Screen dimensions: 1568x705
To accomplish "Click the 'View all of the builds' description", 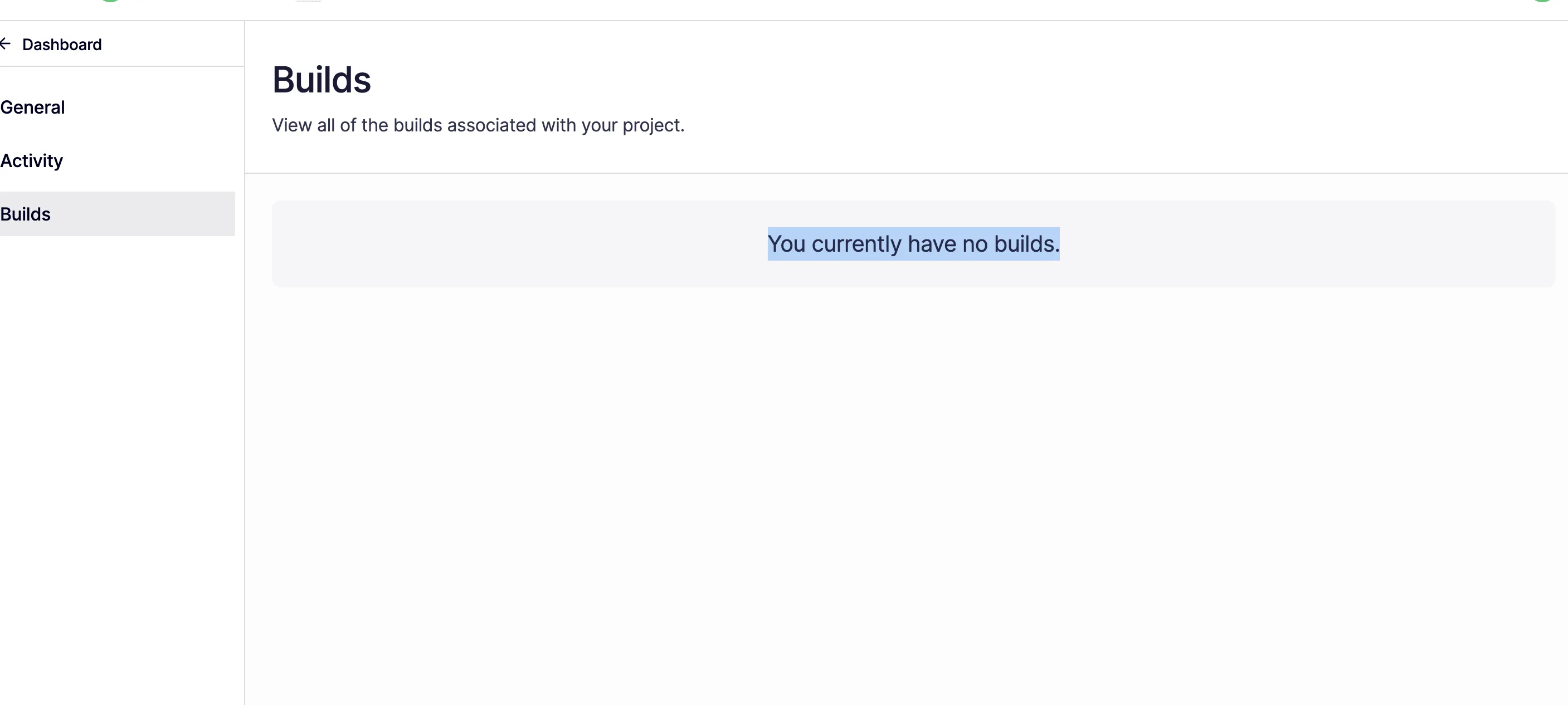I will coord(478,125).
